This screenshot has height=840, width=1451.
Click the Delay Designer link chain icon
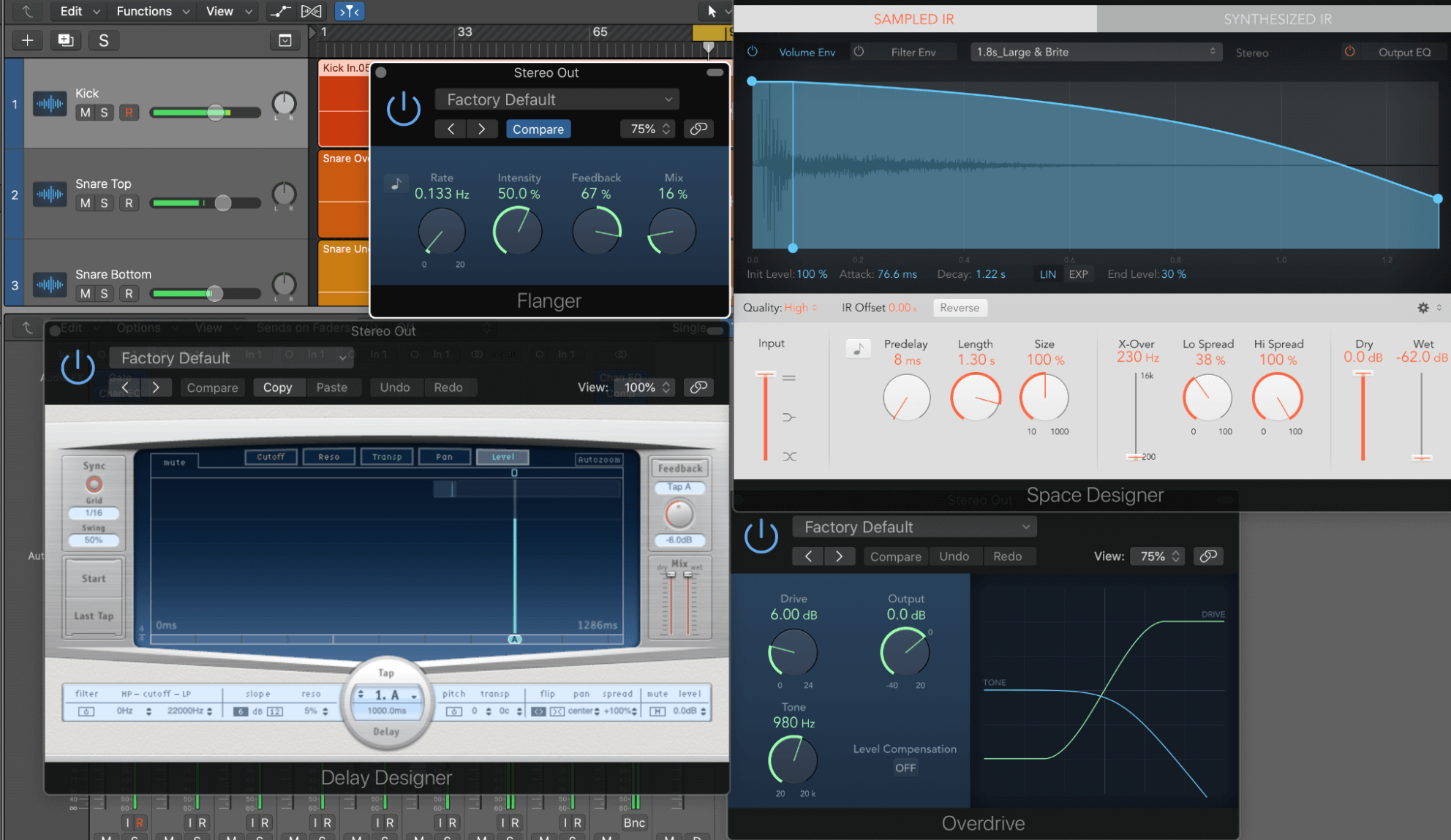coord(699,387)
